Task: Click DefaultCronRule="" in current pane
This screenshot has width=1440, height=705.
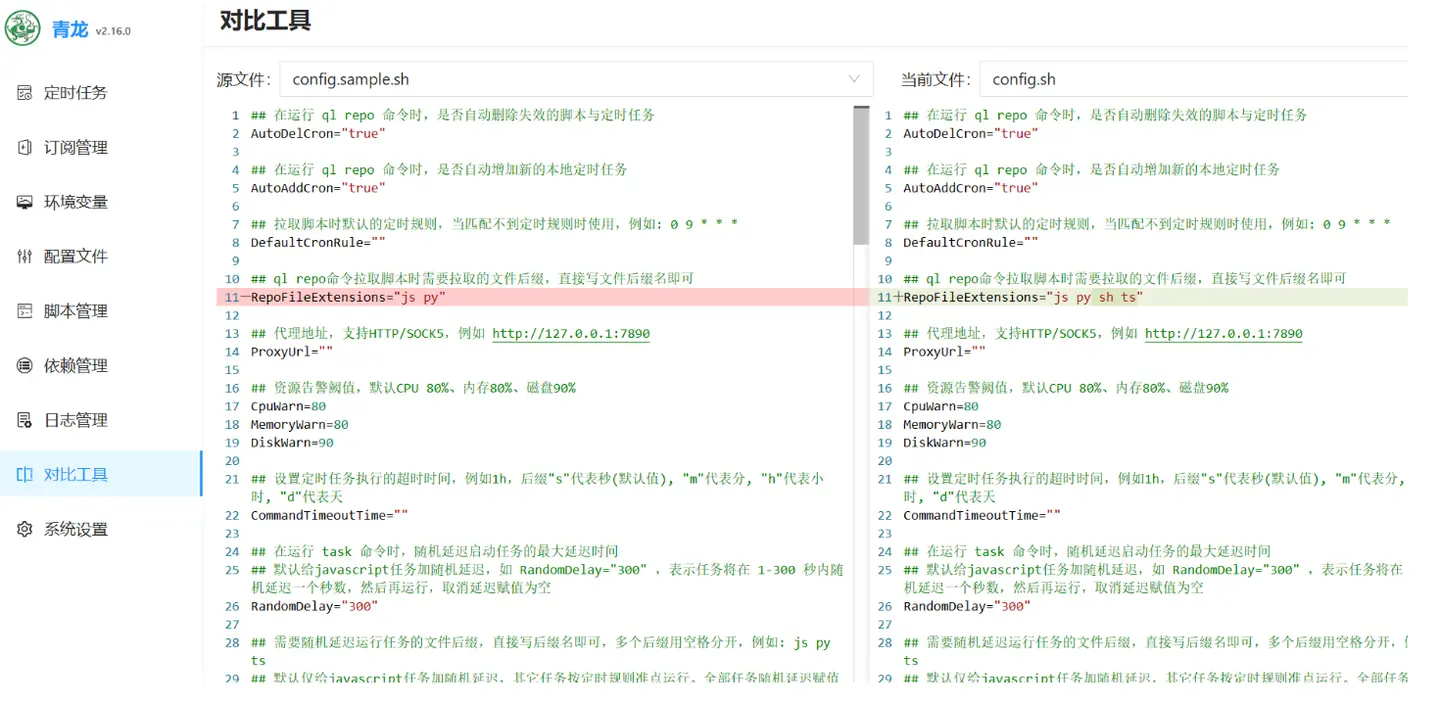Action: pos(970,243)
